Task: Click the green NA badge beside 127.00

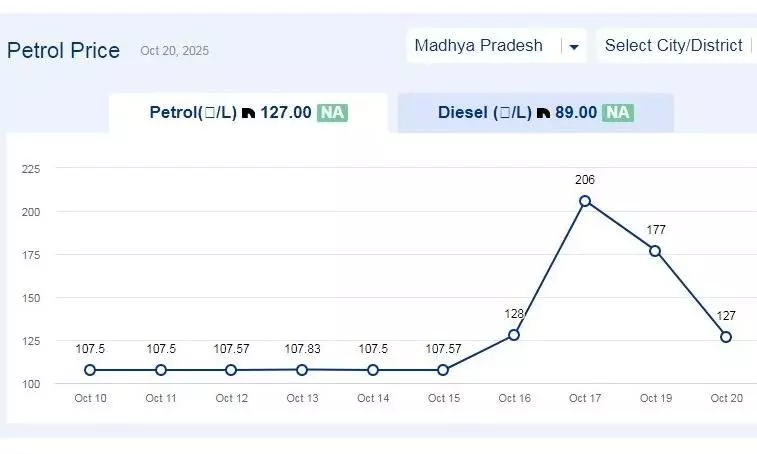Action: [333, 113]
